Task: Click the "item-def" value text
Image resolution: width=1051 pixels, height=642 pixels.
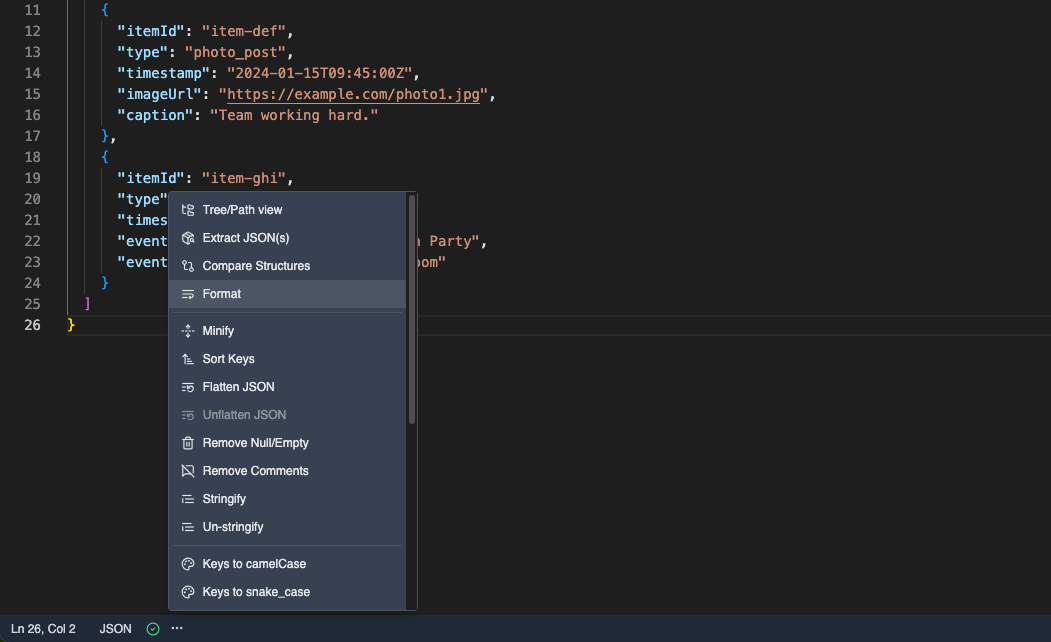Action: (244, 31)
